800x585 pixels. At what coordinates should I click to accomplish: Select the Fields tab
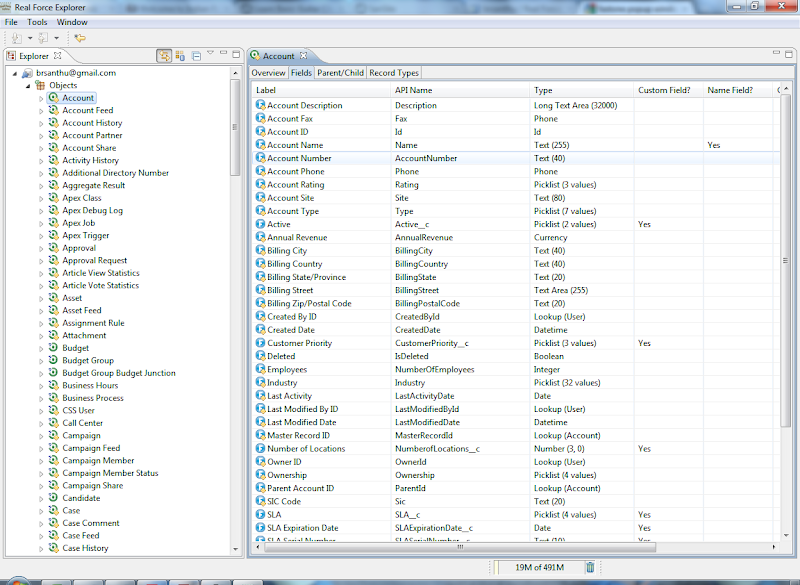point(301,73)
